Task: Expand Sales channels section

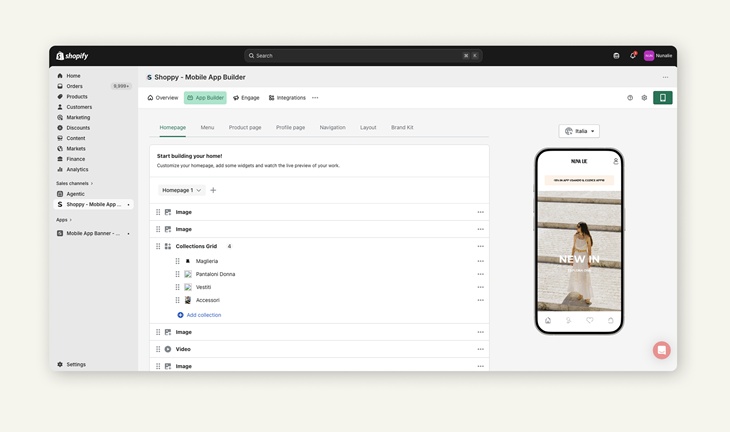Action: 74,183
